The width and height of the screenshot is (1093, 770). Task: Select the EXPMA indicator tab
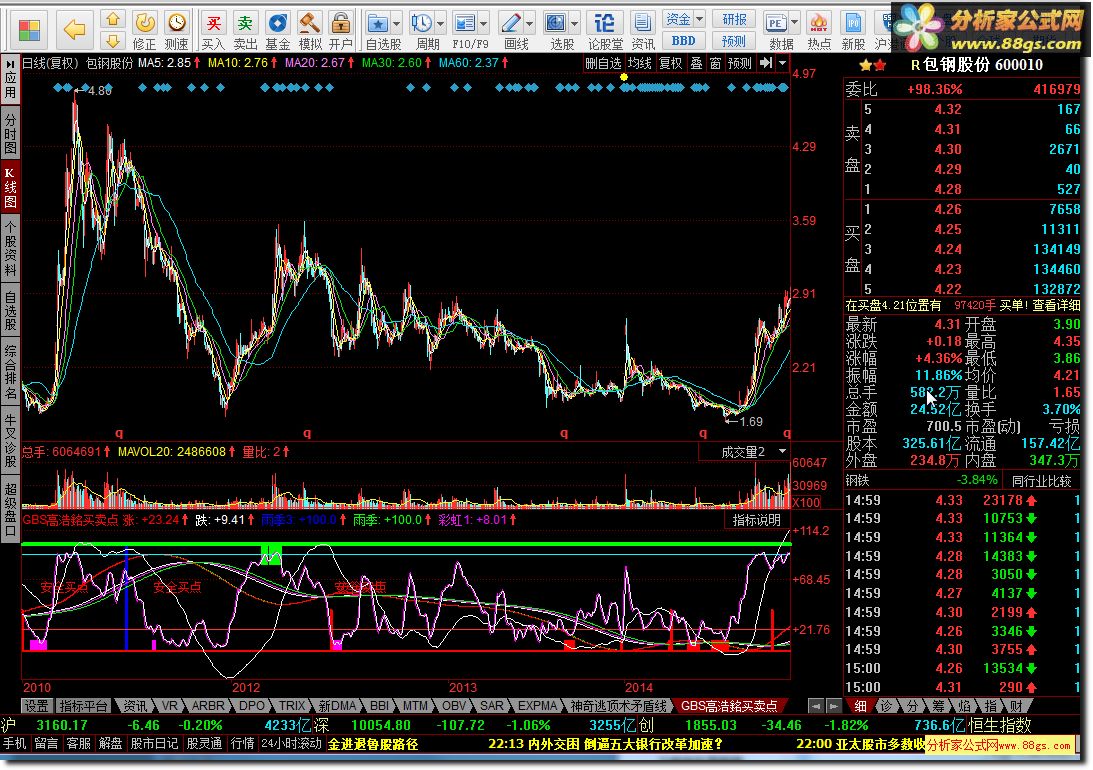pos(537,706)
